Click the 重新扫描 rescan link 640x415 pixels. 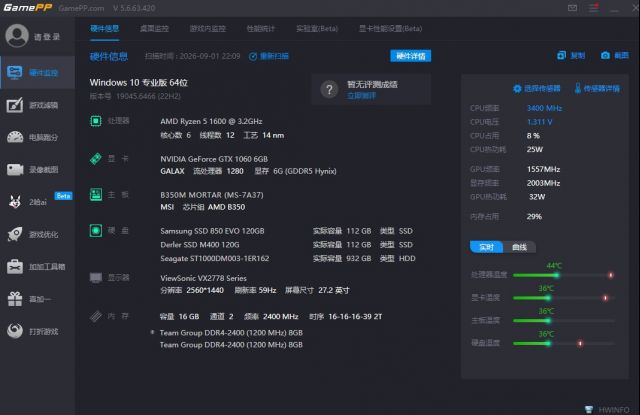tap(269, 56)
